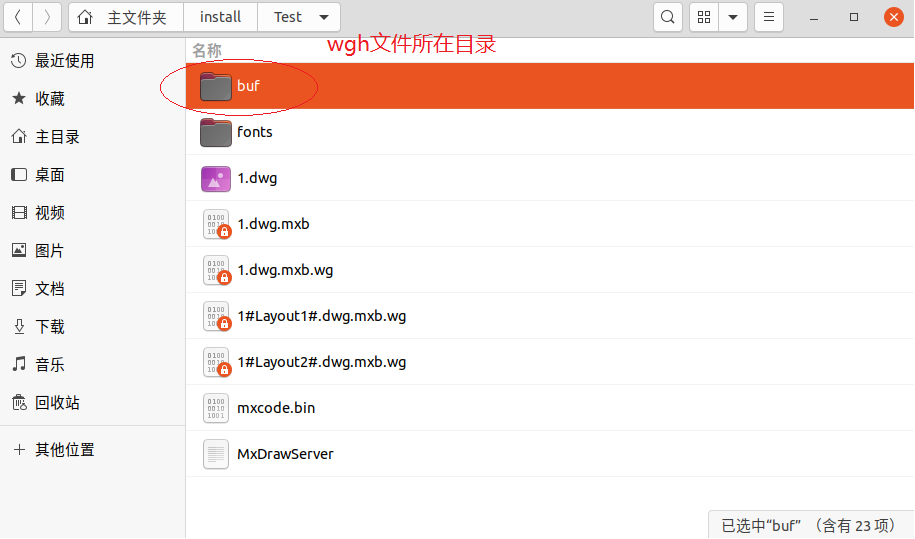This screenshot has width=915, height=539.
Task: Open 最近使用 in the sidebar
Action: pos(93,61)
